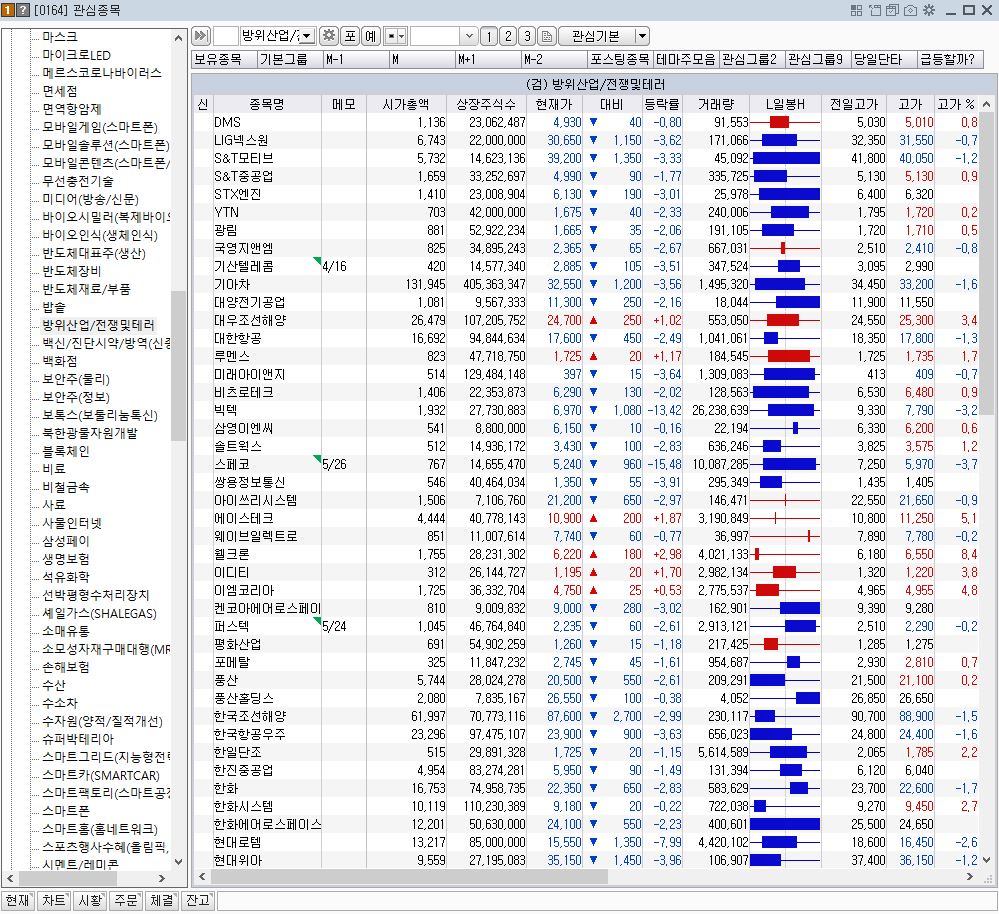Click toolbar page button 2
999x914 pixels.
pyautogui.click(x=508, y=36)
